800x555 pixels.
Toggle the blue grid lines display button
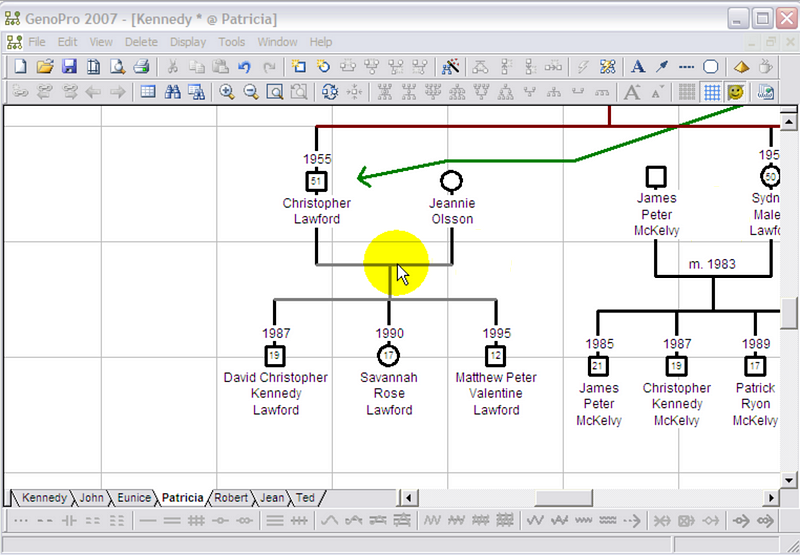(711, 92)
